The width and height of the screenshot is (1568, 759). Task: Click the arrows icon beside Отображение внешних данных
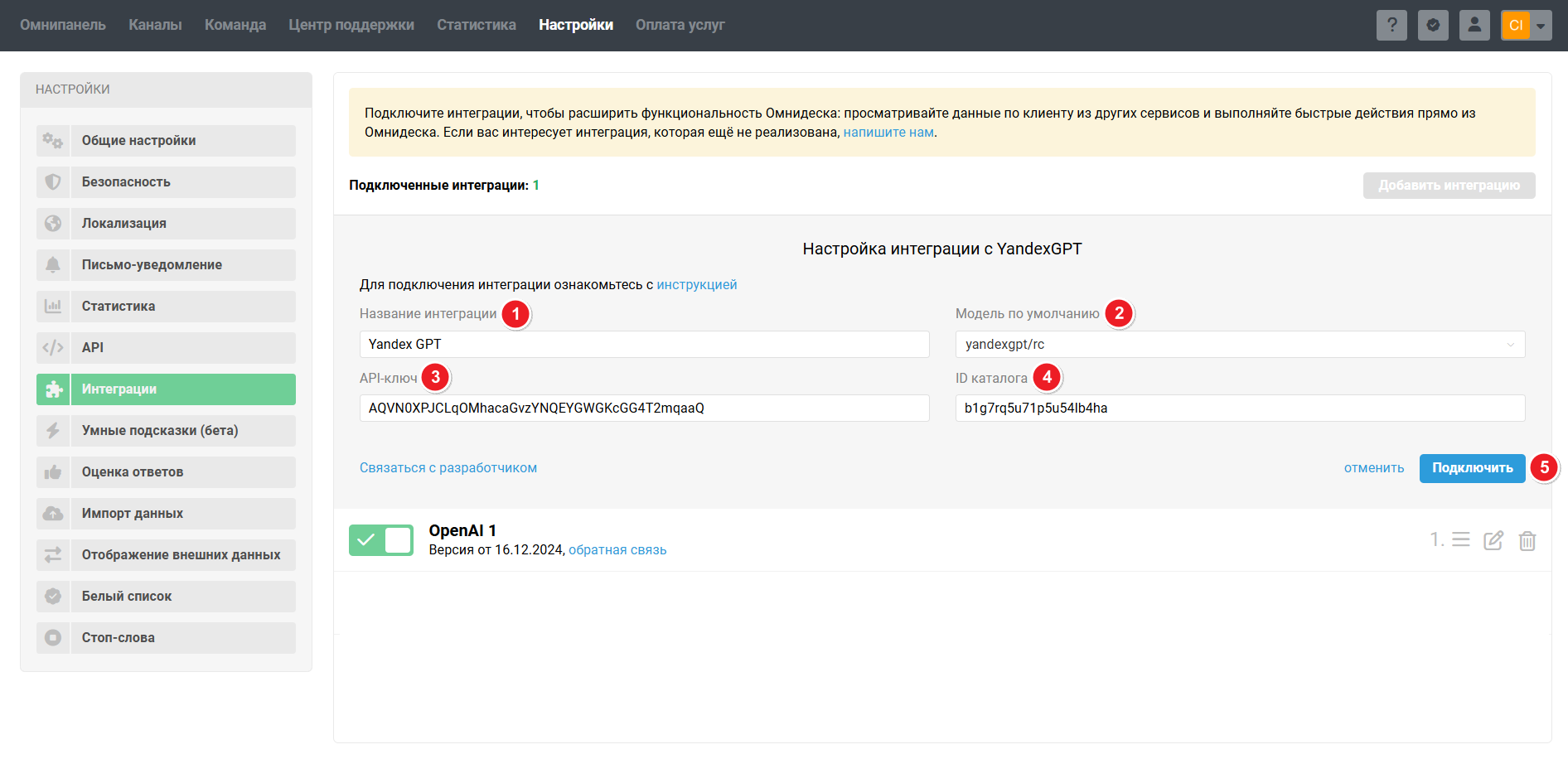53,555
